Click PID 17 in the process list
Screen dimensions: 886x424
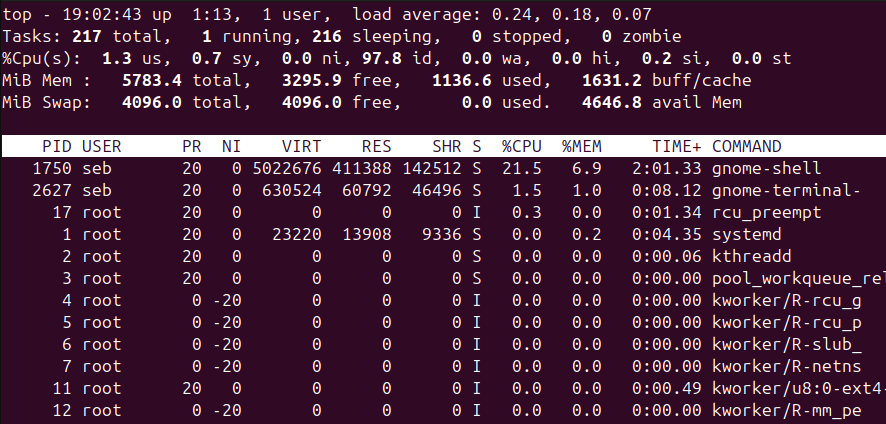[62, 213]
